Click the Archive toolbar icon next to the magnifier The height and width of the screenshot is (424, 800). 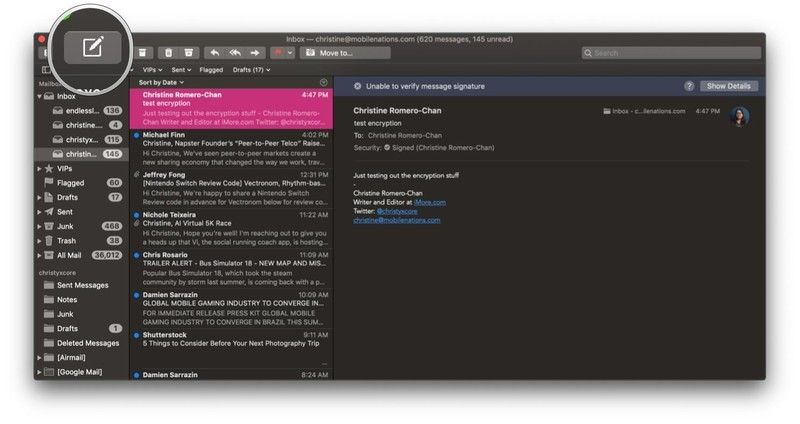pyautogui.click(x=143, y=53)
